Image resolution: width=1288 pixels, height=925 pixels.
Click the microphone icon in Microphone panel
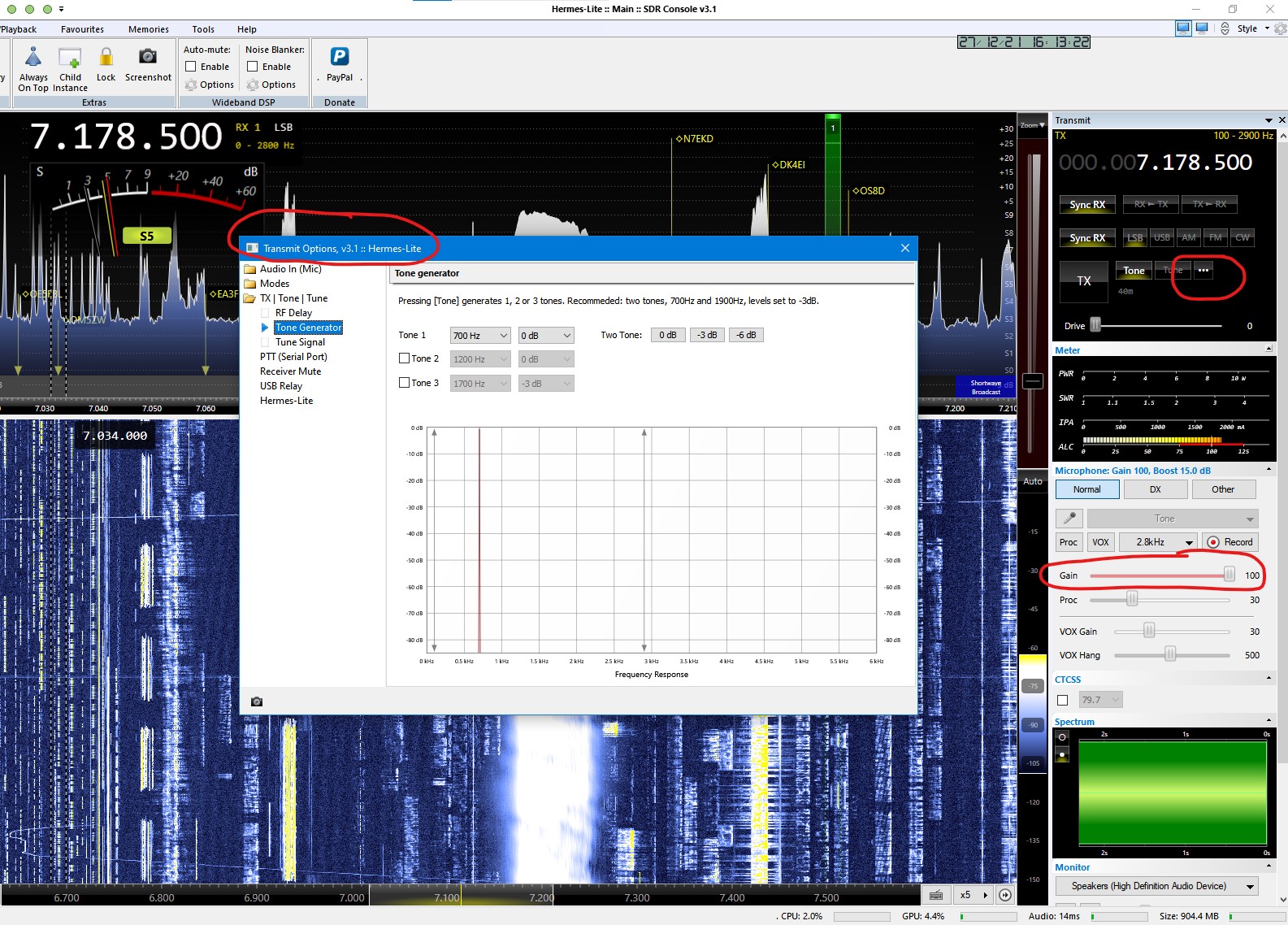tap(1069, 519)
